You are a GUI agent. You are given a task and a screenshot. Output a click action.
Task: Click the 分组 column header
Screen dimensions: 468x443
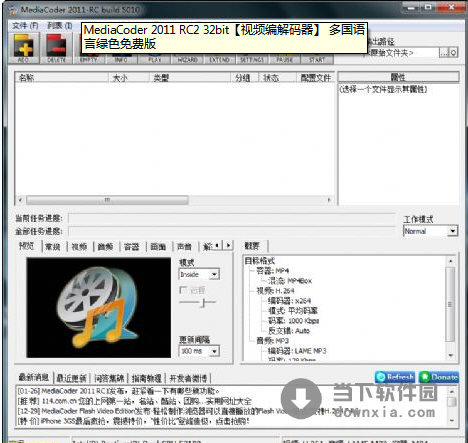click(245, 78)
